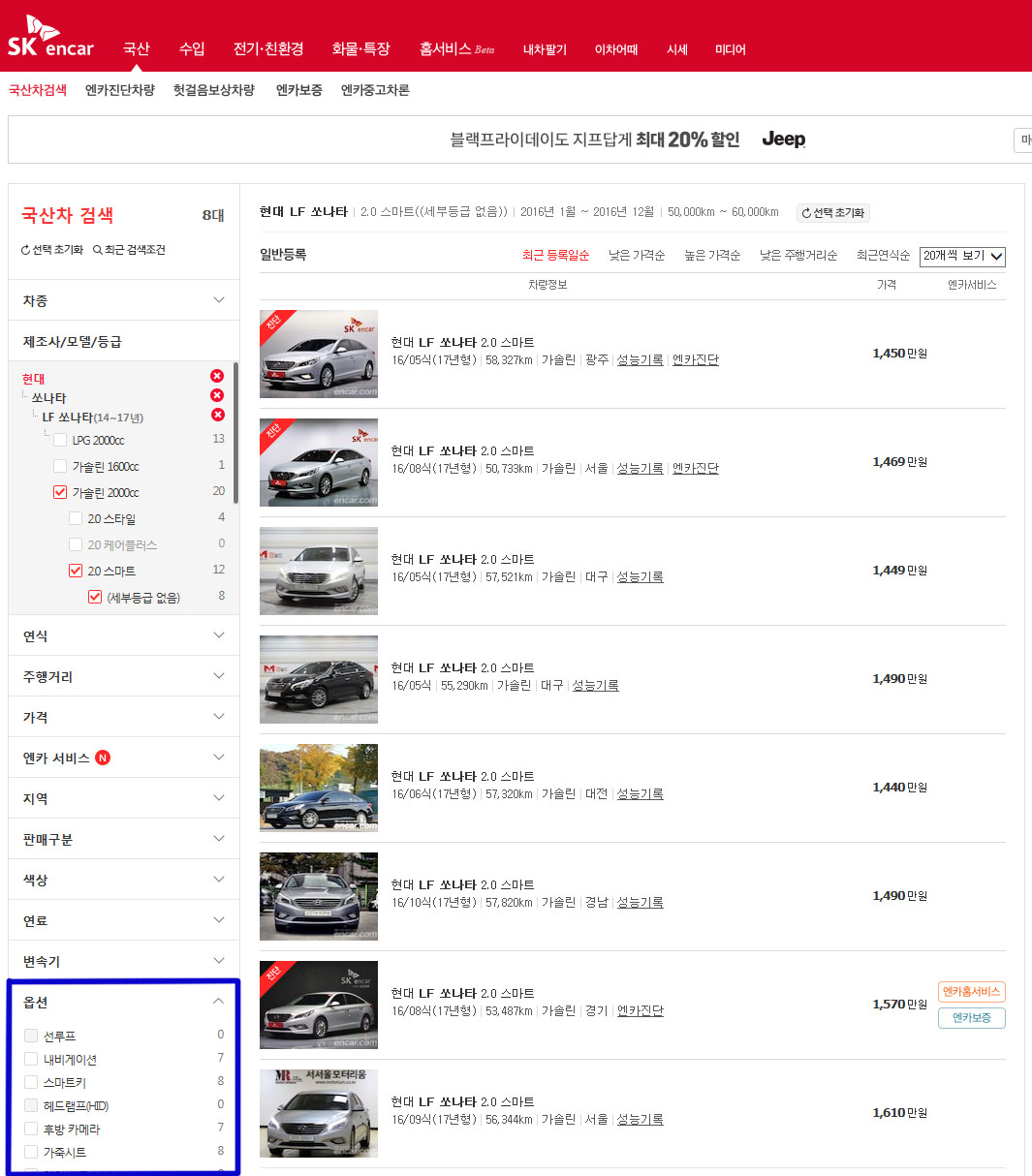Expand the 연식 filter section
The height and width of the screenshot is (1176, 1032).
[x=124, y=635]
